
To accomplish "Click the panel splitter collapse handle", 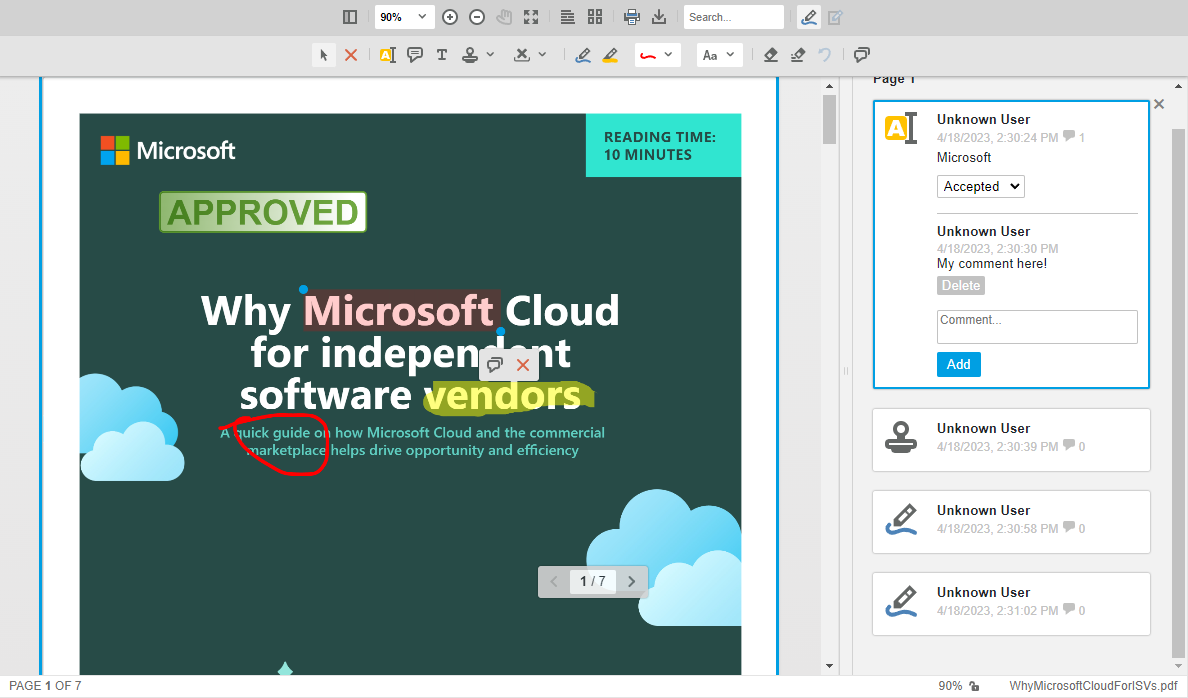I will click(846, 371).
